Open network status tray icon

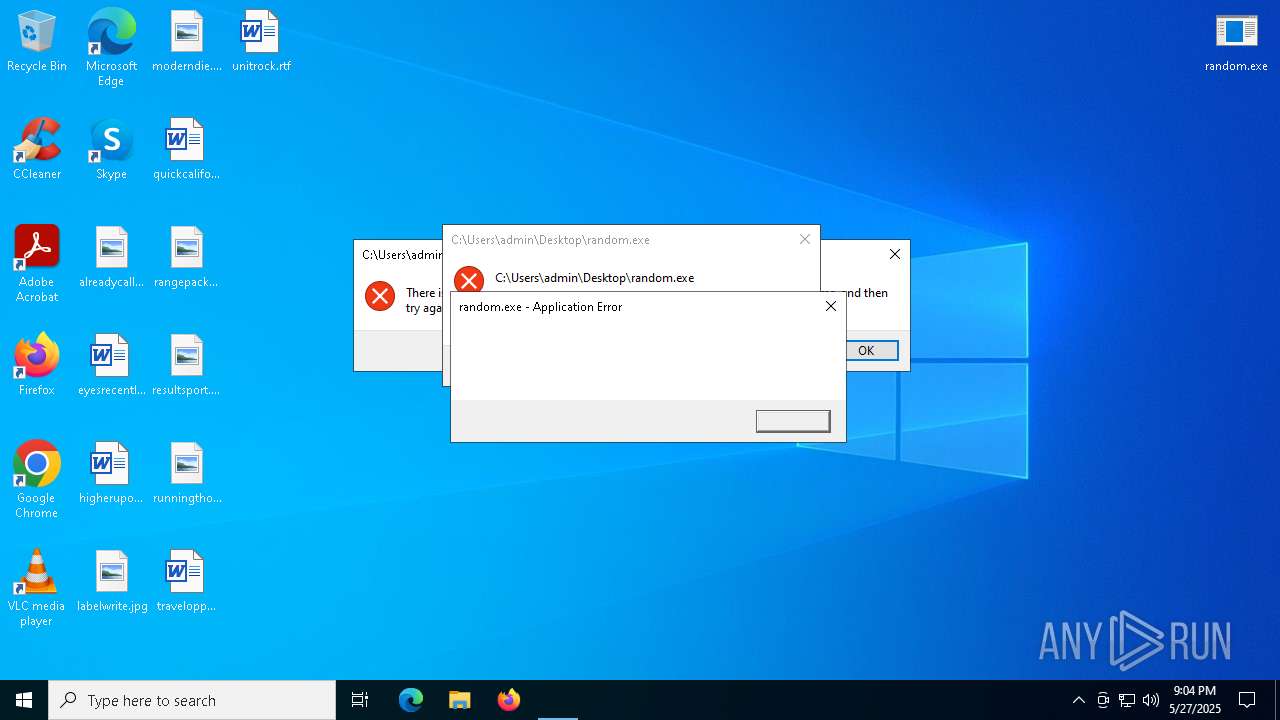click(x=1127, y=700)
